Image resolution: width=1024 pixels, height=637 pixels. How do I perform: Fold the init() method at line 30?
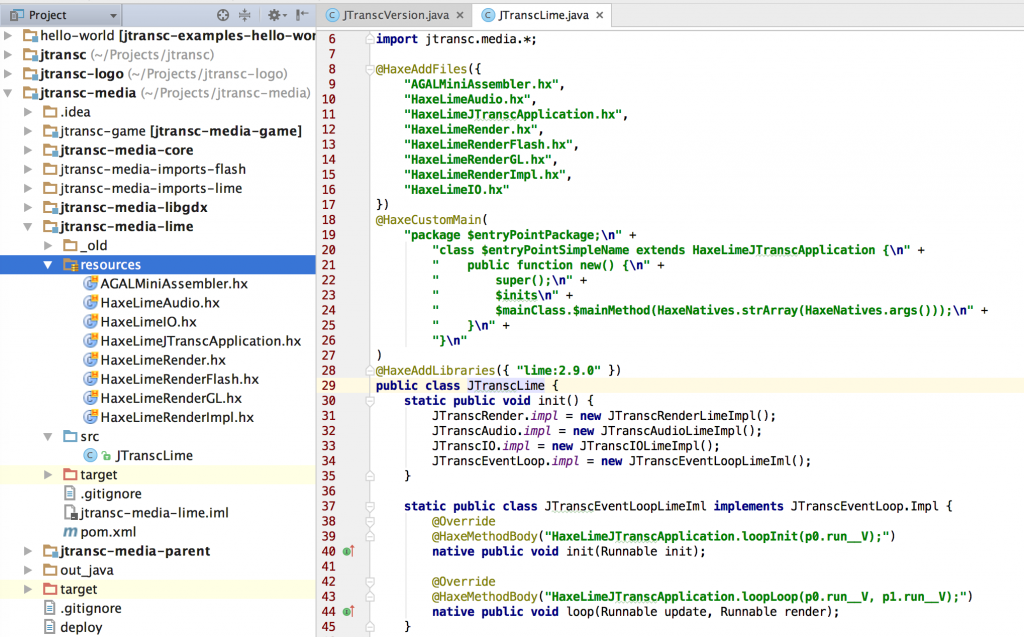pyautogui.click(x=368, y=400)
